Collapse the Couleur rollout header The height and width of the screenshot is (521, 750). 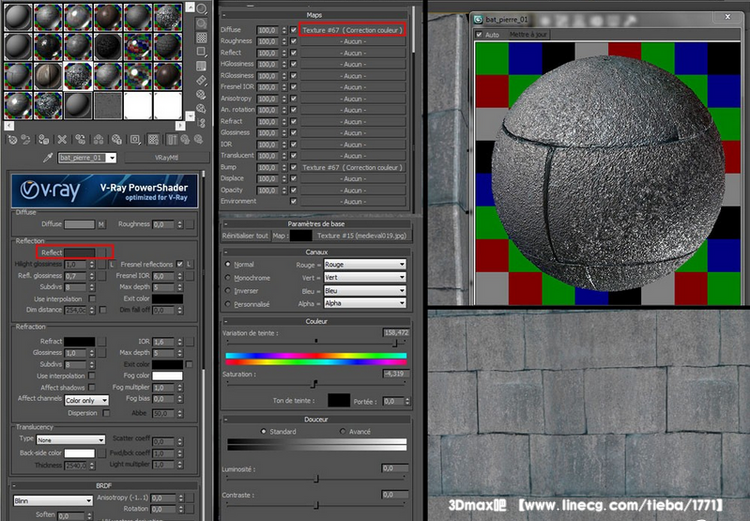coord(316,321)
